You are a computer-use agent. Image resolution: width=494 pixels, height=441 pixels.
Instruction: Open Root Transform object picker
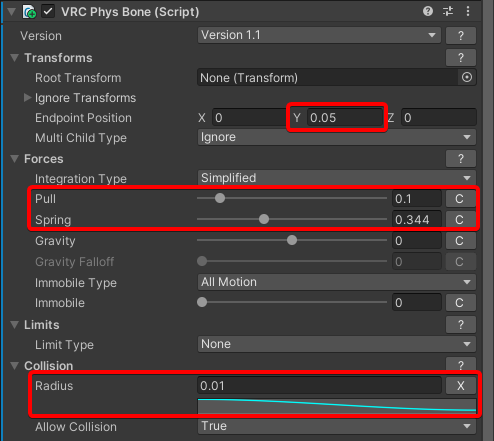pyautogui.click(x=467, y=77)
